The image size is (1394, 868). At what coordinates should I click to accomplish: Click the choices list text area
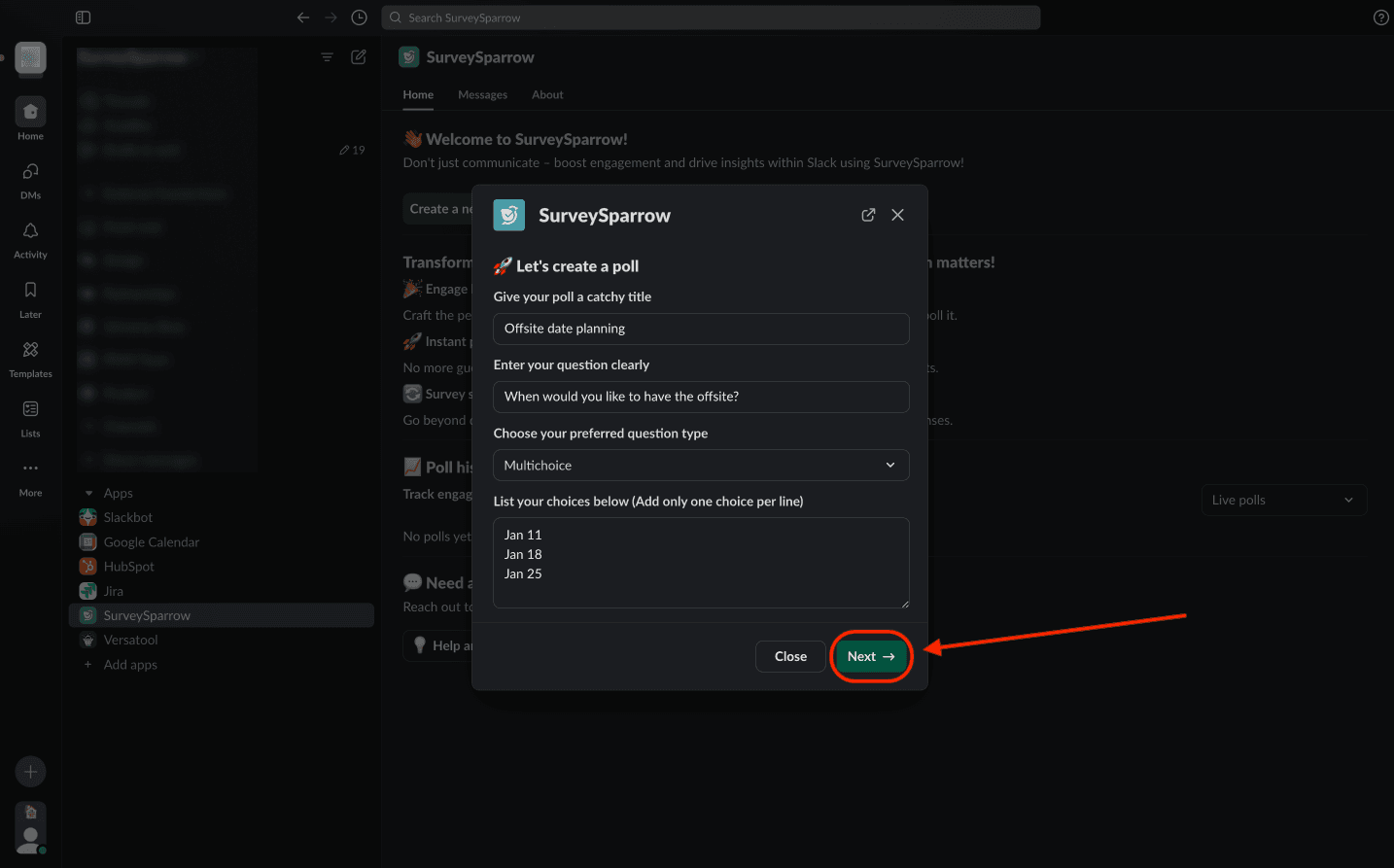[700, 563]
